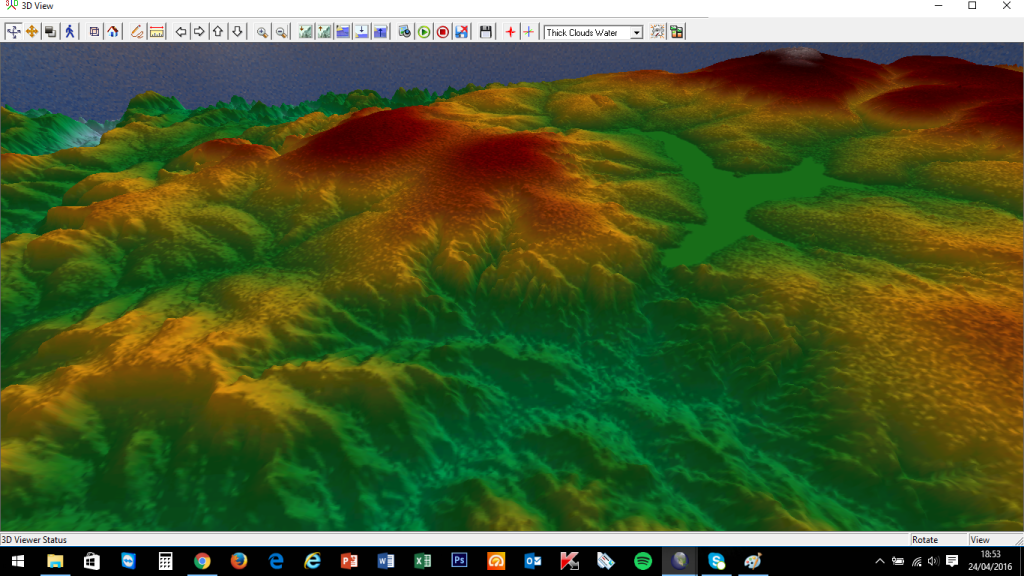Click the up arrow navigation button
The height and width of the screenshot is (576, 1024).
click(x=218, y=32)
